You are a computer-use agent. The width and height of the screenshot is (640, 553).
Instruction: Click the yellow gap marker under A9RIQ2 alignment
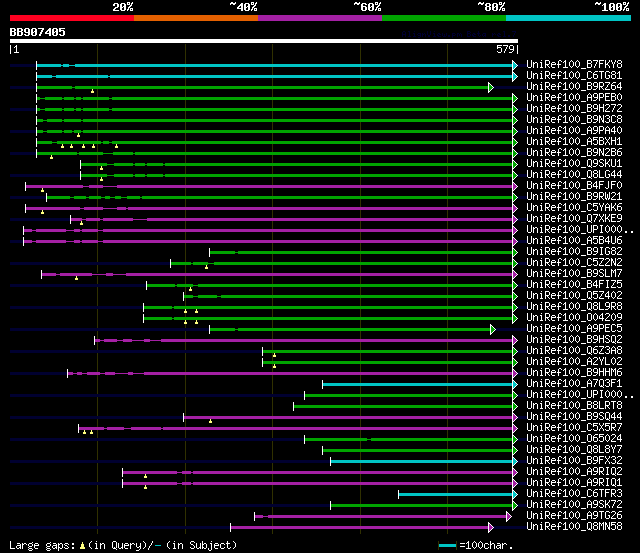145,476
